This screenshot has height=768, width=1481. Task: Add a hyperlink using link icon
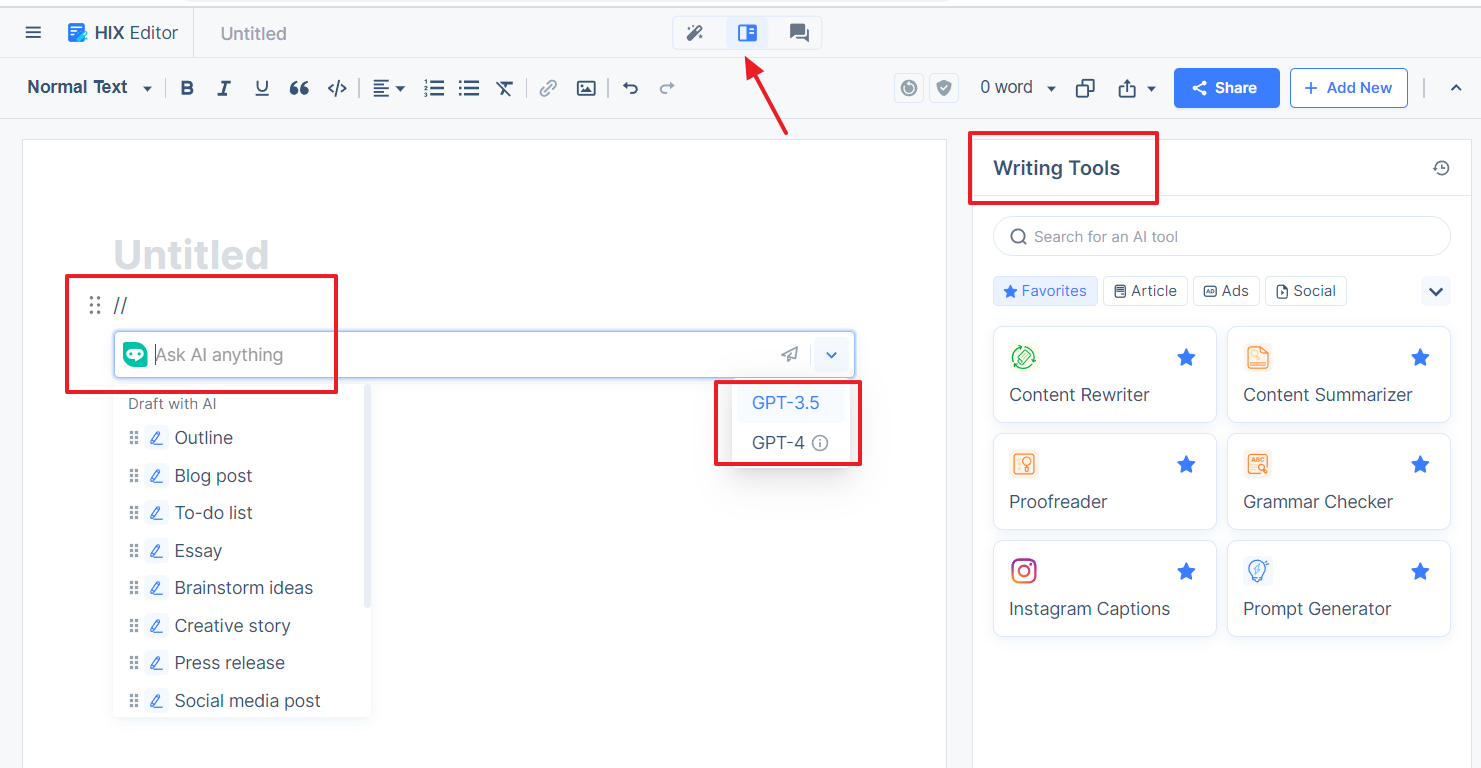click(x=548, y=88)
